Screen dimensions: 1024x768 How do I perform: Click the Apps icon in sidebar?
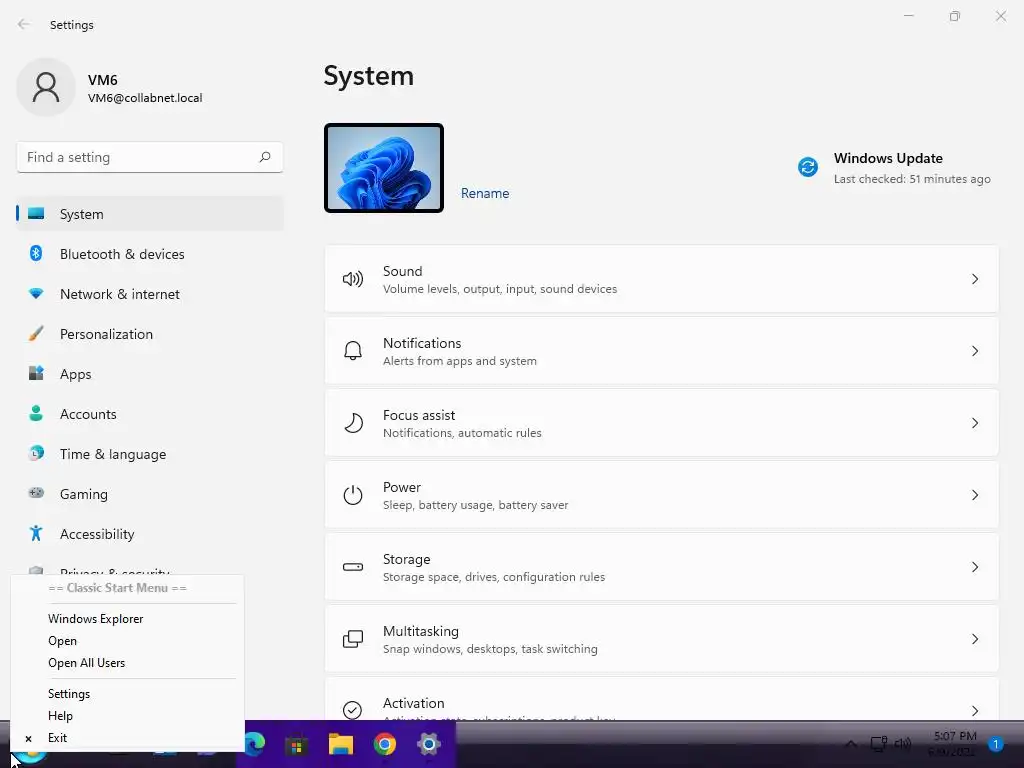click(x=36, y=374)
